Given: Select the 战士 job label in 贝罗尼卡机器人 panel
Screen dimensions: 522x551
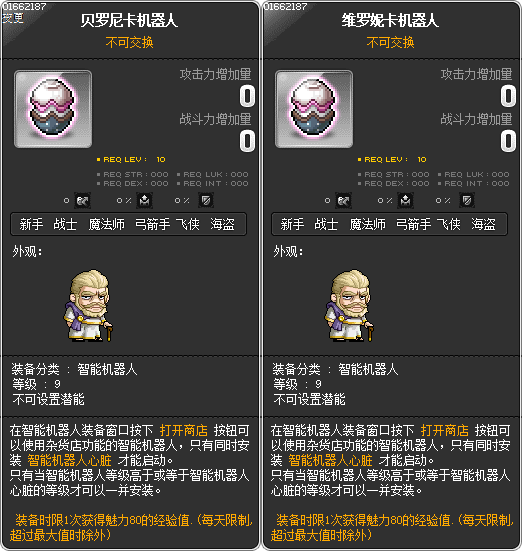Looking at the screenshot, I should [65, 224].
